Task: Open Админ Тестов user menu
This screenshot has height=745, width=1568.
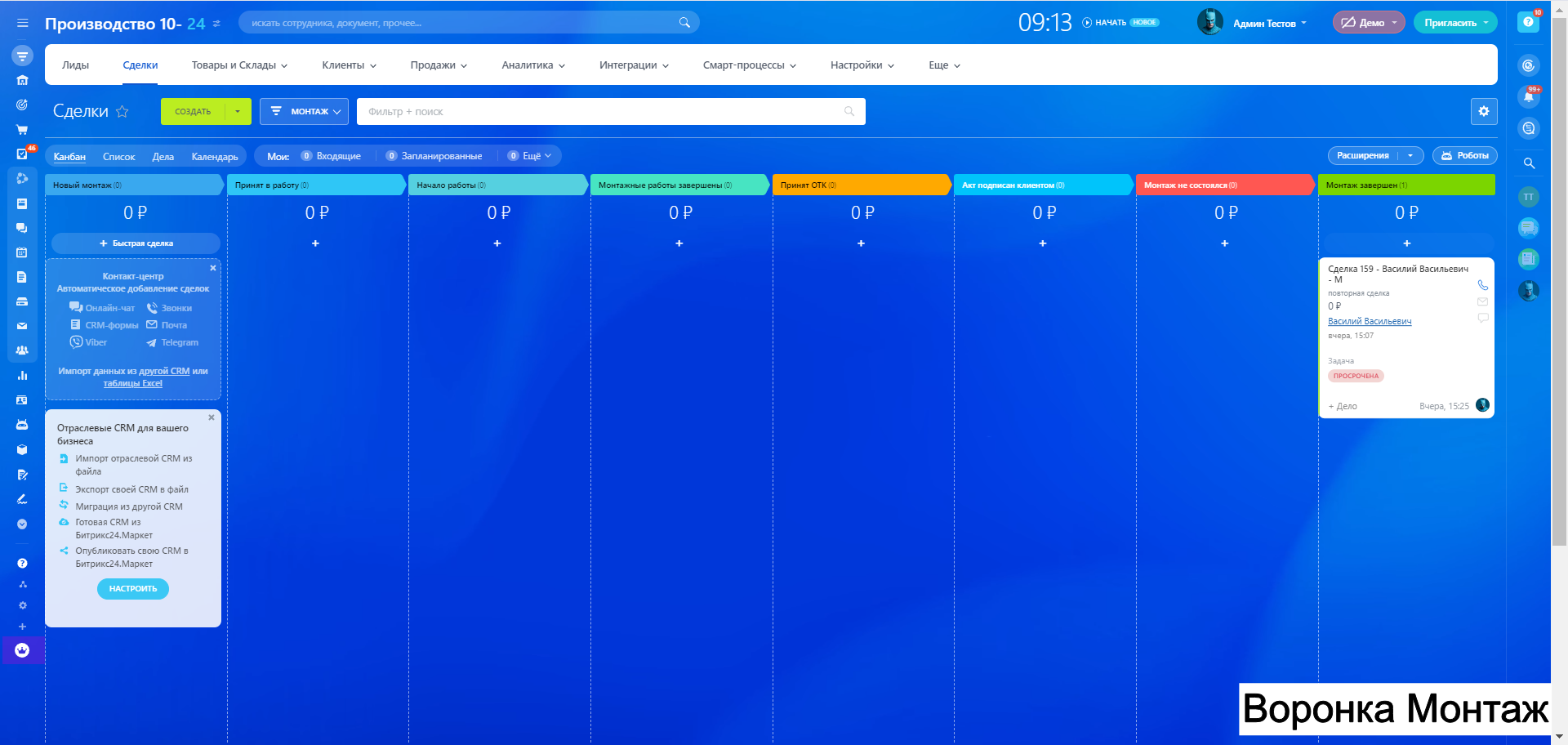Action: (1269, 23)
